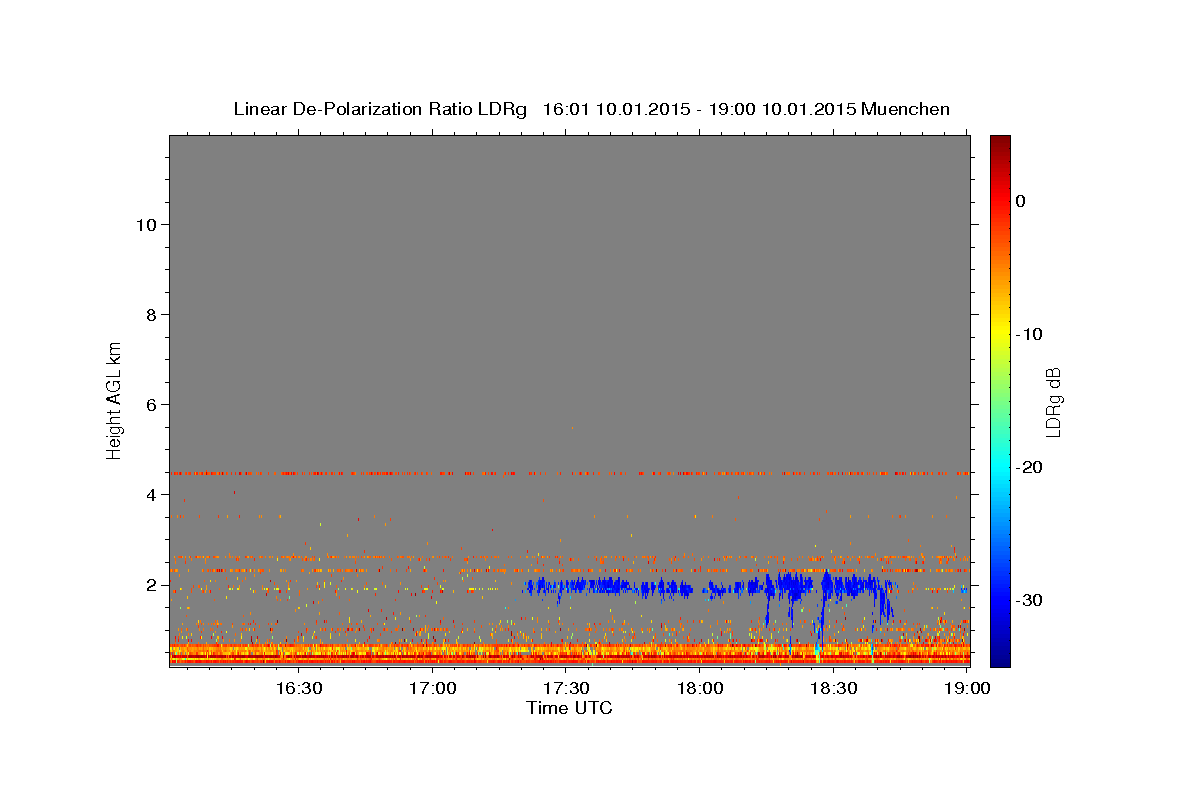Screen dimensions: 1200x800
Task: Click the height tick label 2
Action: (x=151, y=585)
